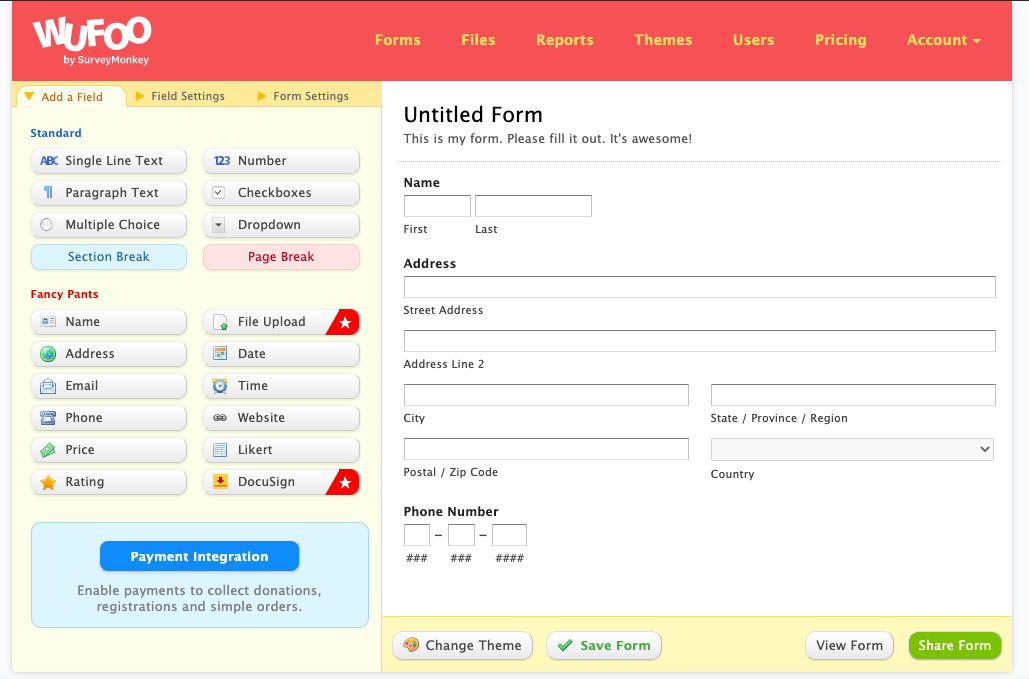
Task: Click the City input field
Action: 546,395
